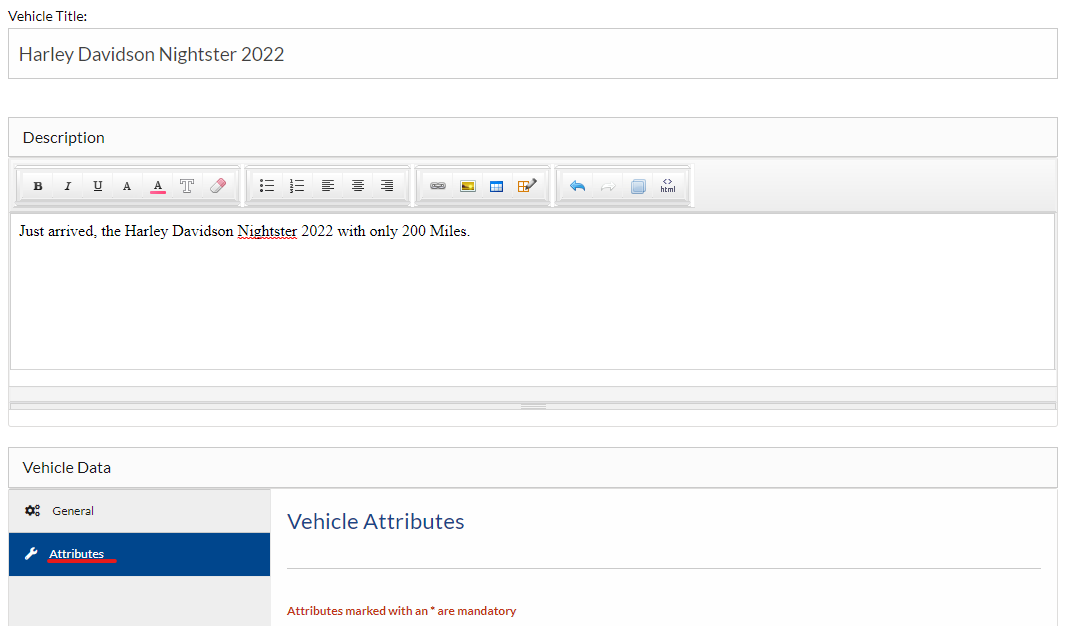Image resolution: width=1068 pixels, height=626 pixels.
Task: Toggle bold formatting in description editor
Action: click(x=38, y=186)
